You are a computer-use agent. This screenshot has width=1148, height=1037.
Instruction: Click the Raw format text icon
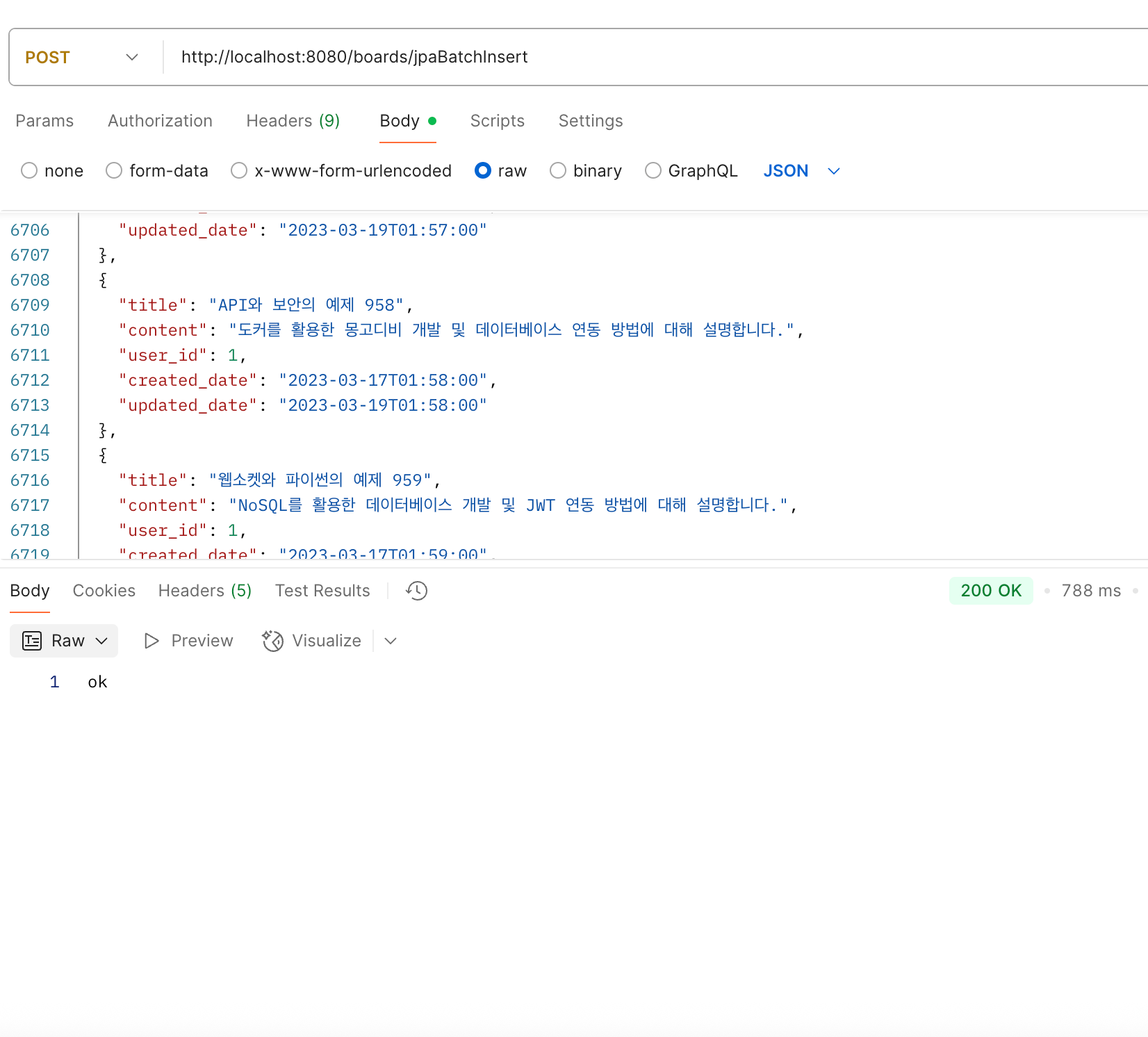(32, 641)
